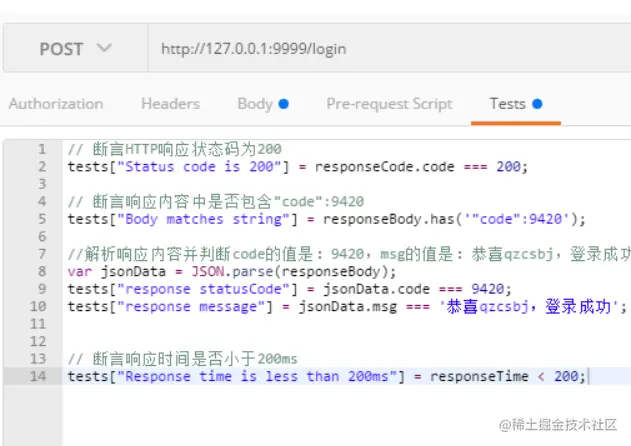Switch to the Authorization tab
Screen dimensions: 631x446
[56, 104]
